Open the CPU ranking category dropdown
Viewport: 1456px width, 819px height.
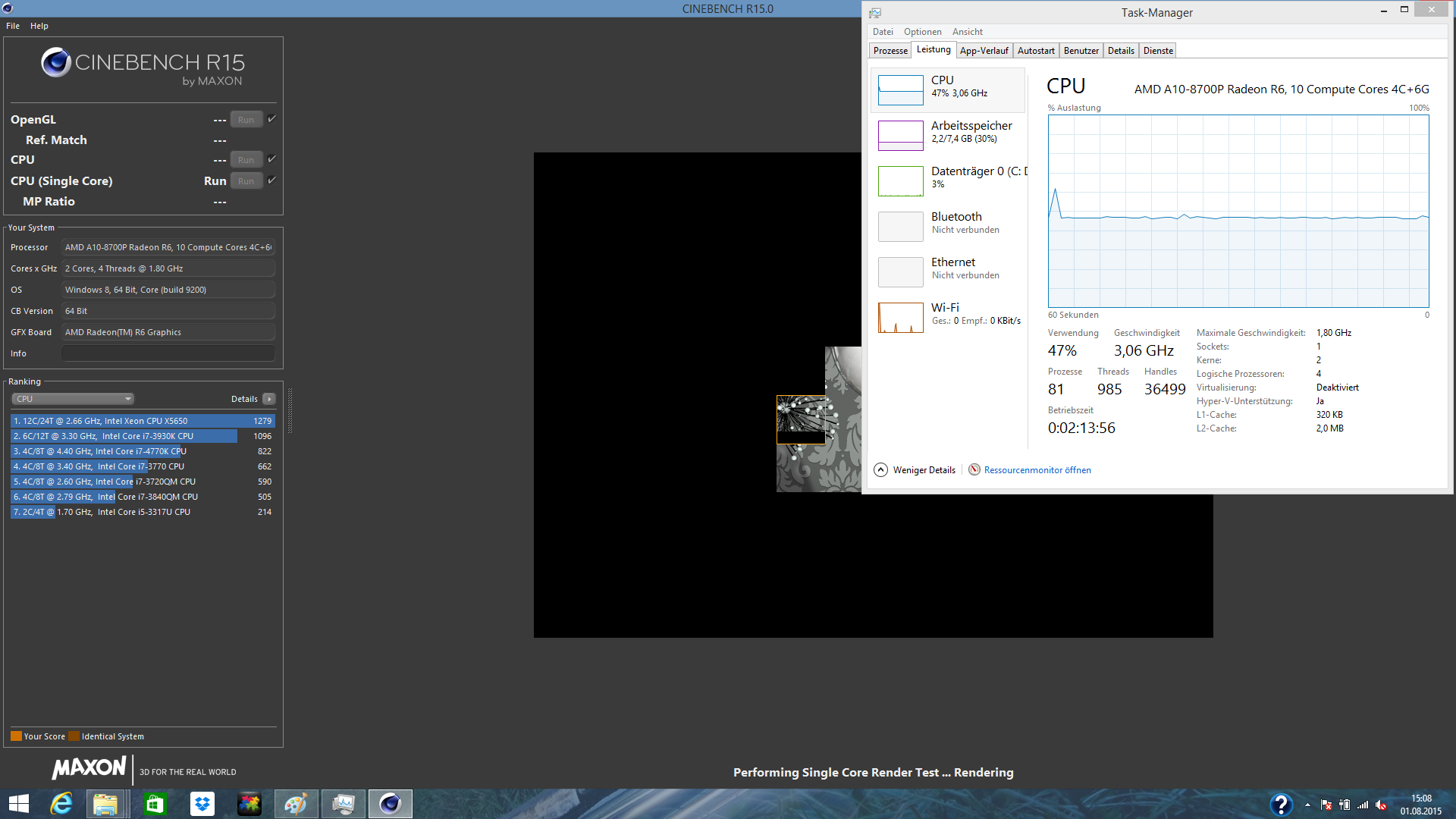(x=73, y=399)
